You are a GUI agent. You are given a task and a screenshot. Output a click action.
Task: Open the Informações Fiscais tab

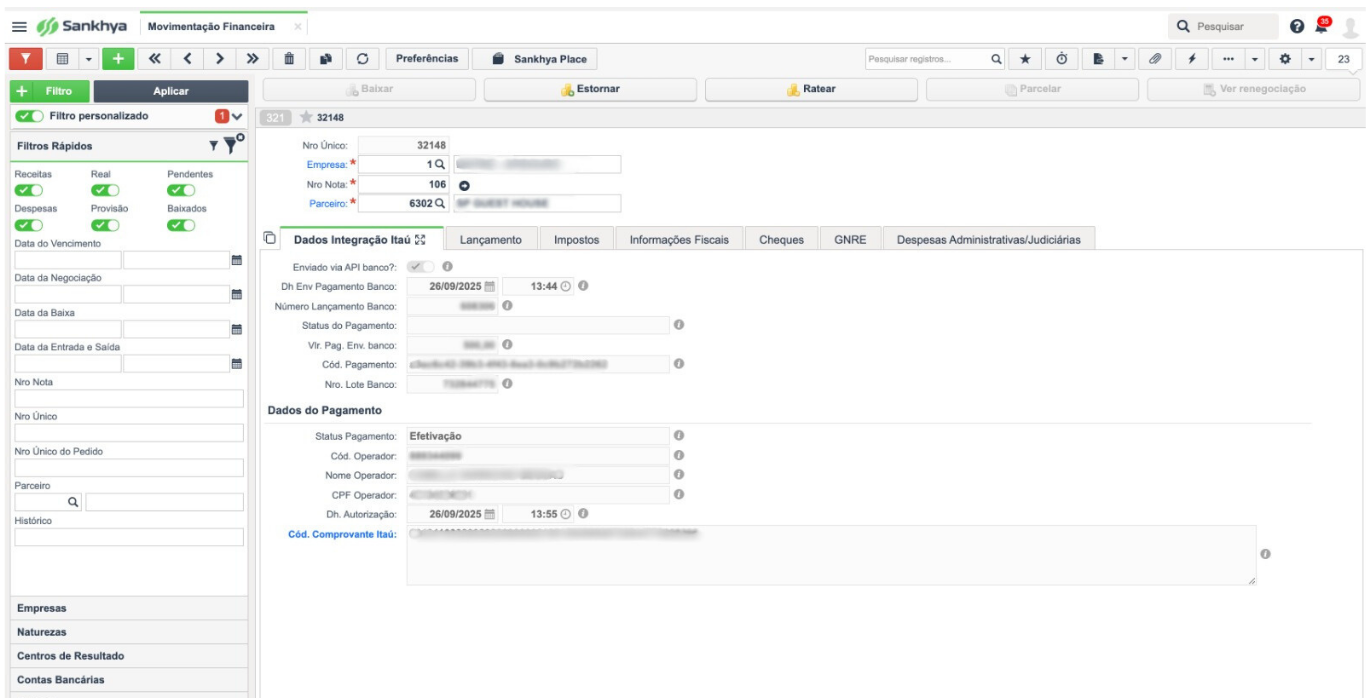(679, 240)
